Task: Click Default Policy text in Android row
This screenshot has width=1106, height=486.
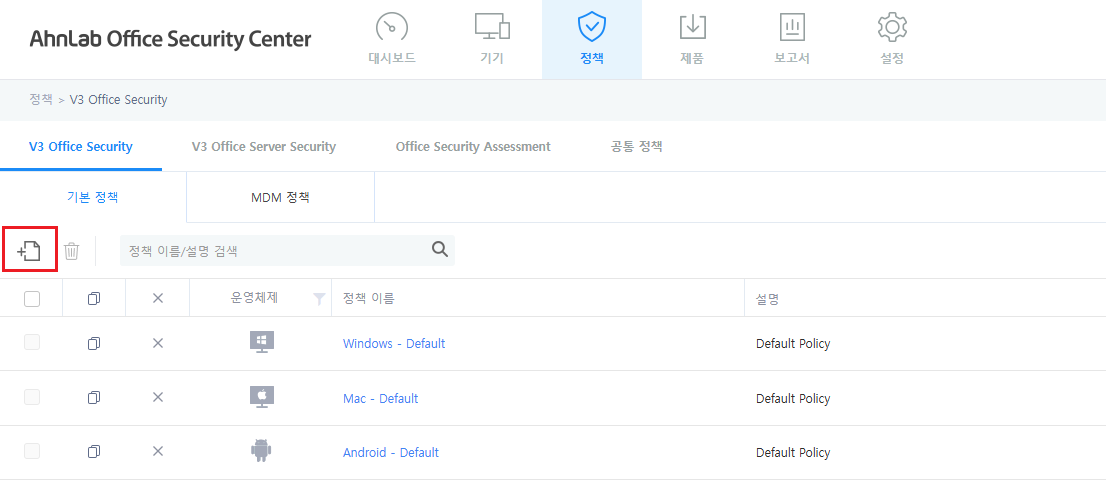Action: [x=793, y=452]
